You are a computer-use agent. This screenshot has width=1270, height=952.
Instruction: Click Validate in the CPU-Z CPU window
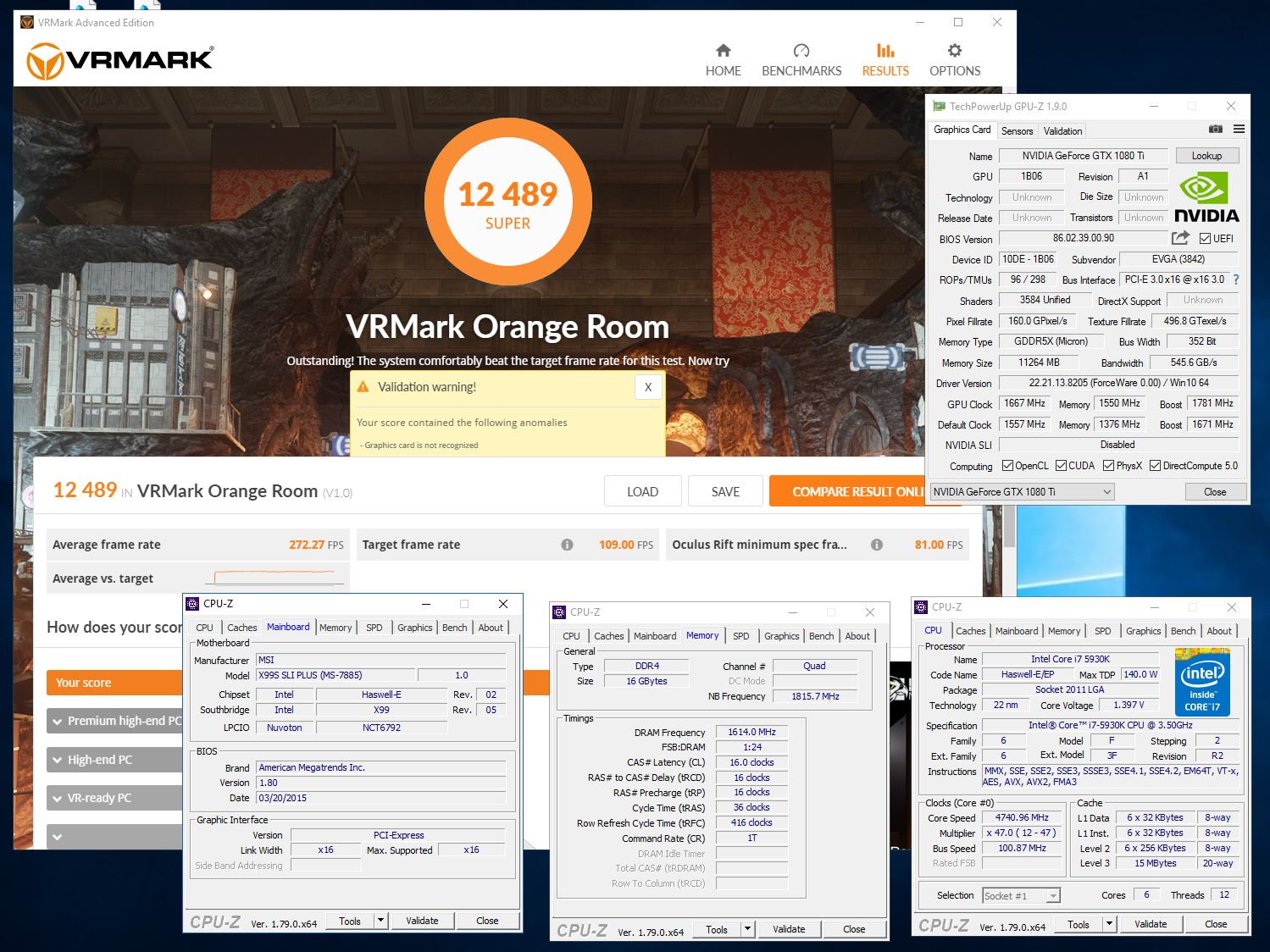(1150, 924)
